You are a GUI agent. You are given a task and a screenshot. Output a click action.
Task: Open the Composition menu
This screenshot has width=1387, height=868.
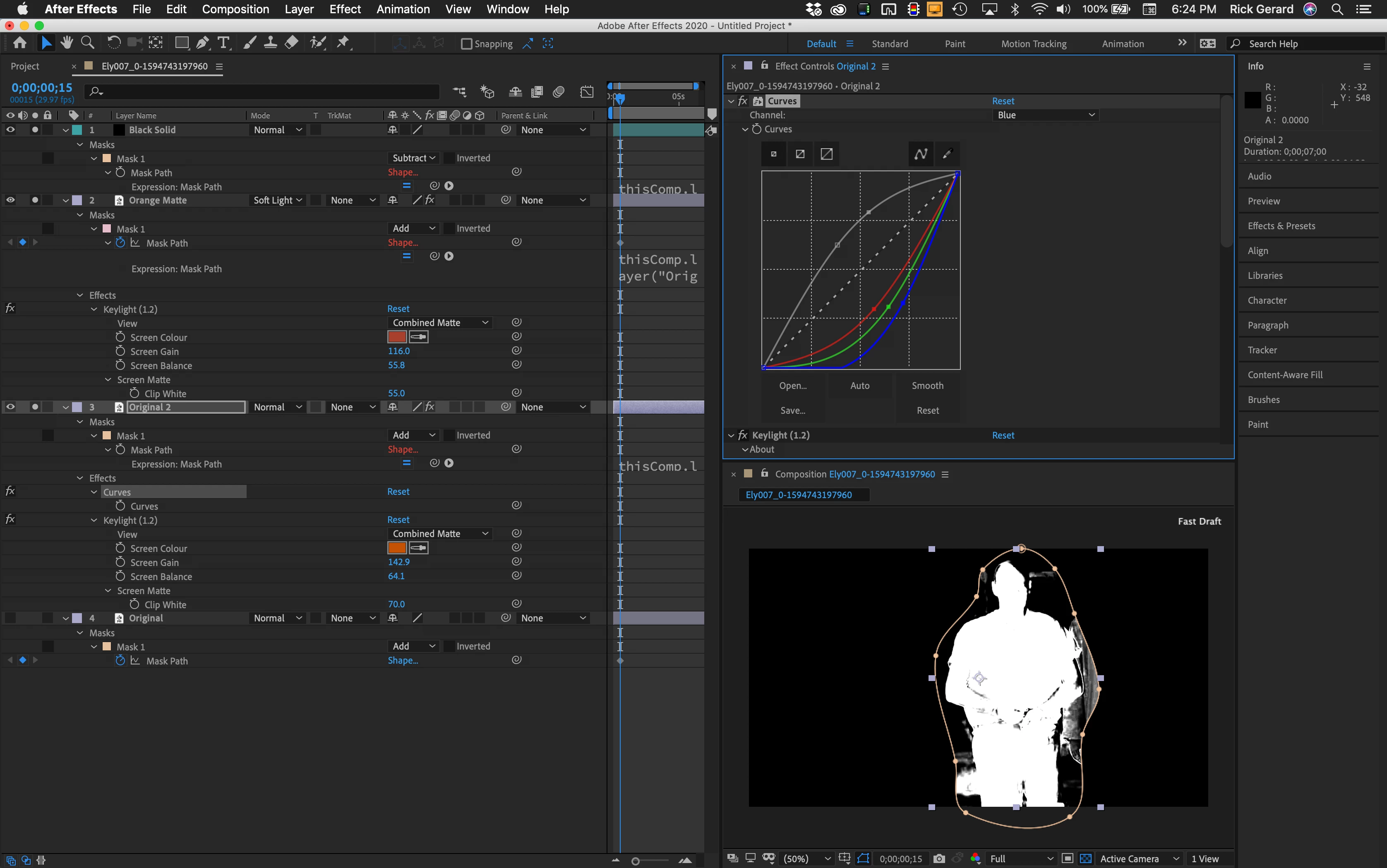[235, 9]
